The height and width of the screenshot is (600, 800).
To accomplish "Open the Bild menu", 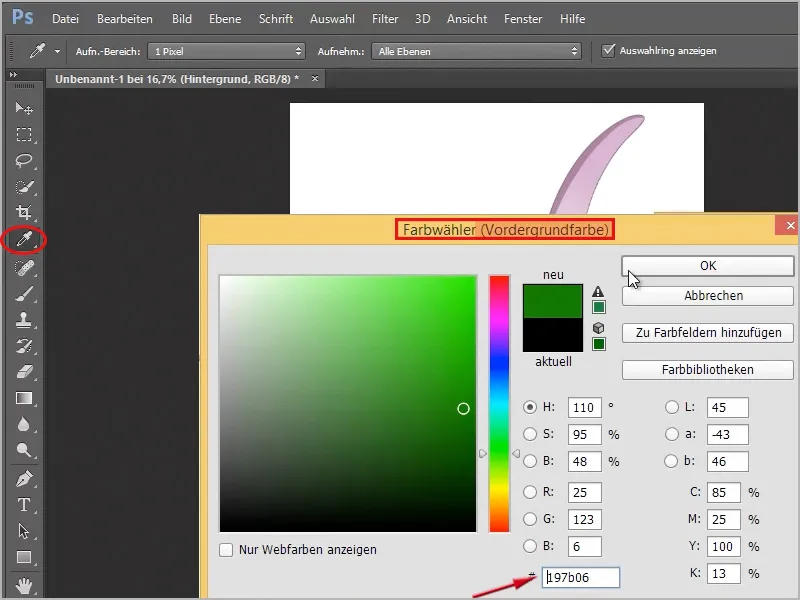I will coord(182,19).
